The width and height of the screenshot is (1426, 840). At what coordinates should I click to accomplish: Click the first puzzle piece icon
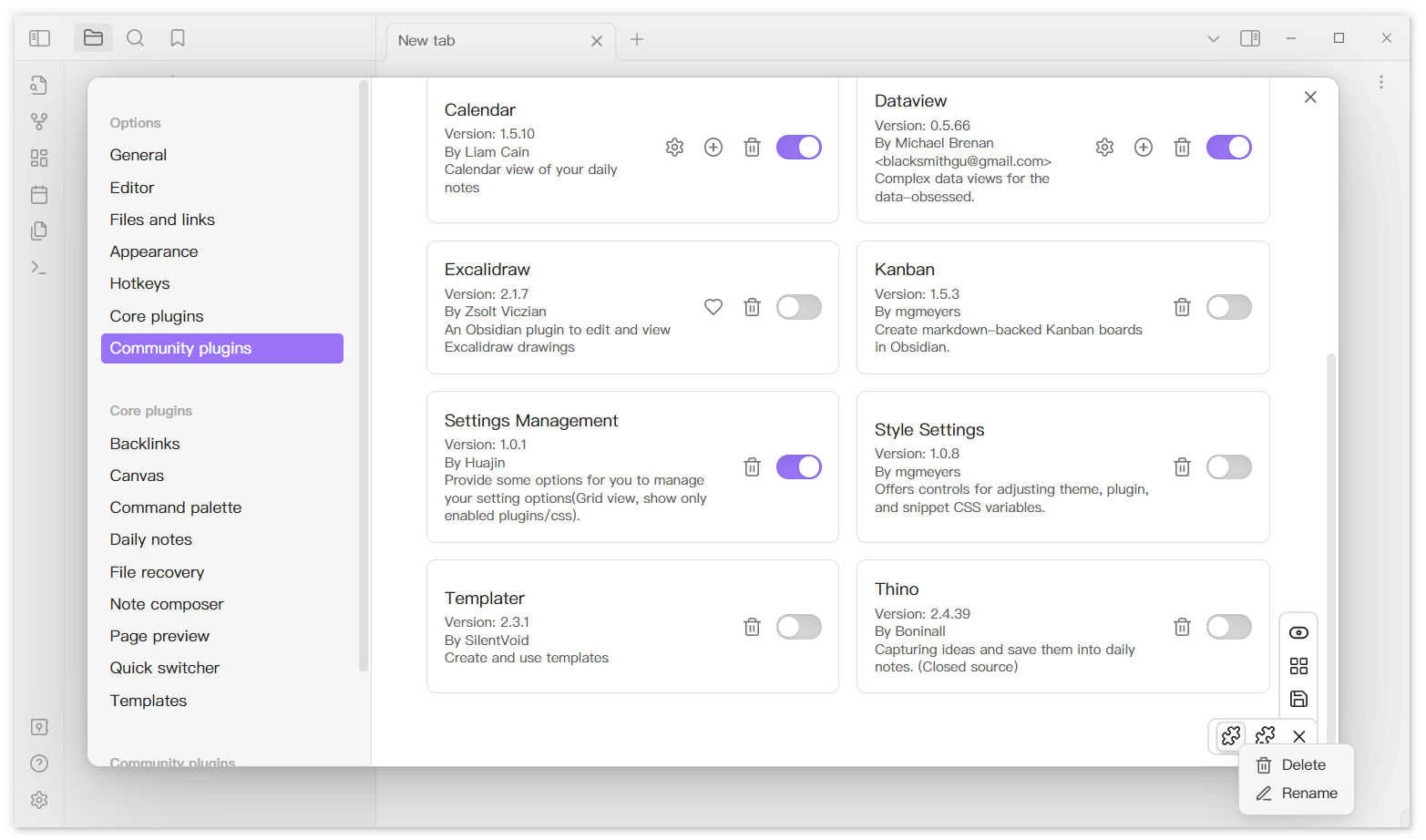(x=1231, y=735)
